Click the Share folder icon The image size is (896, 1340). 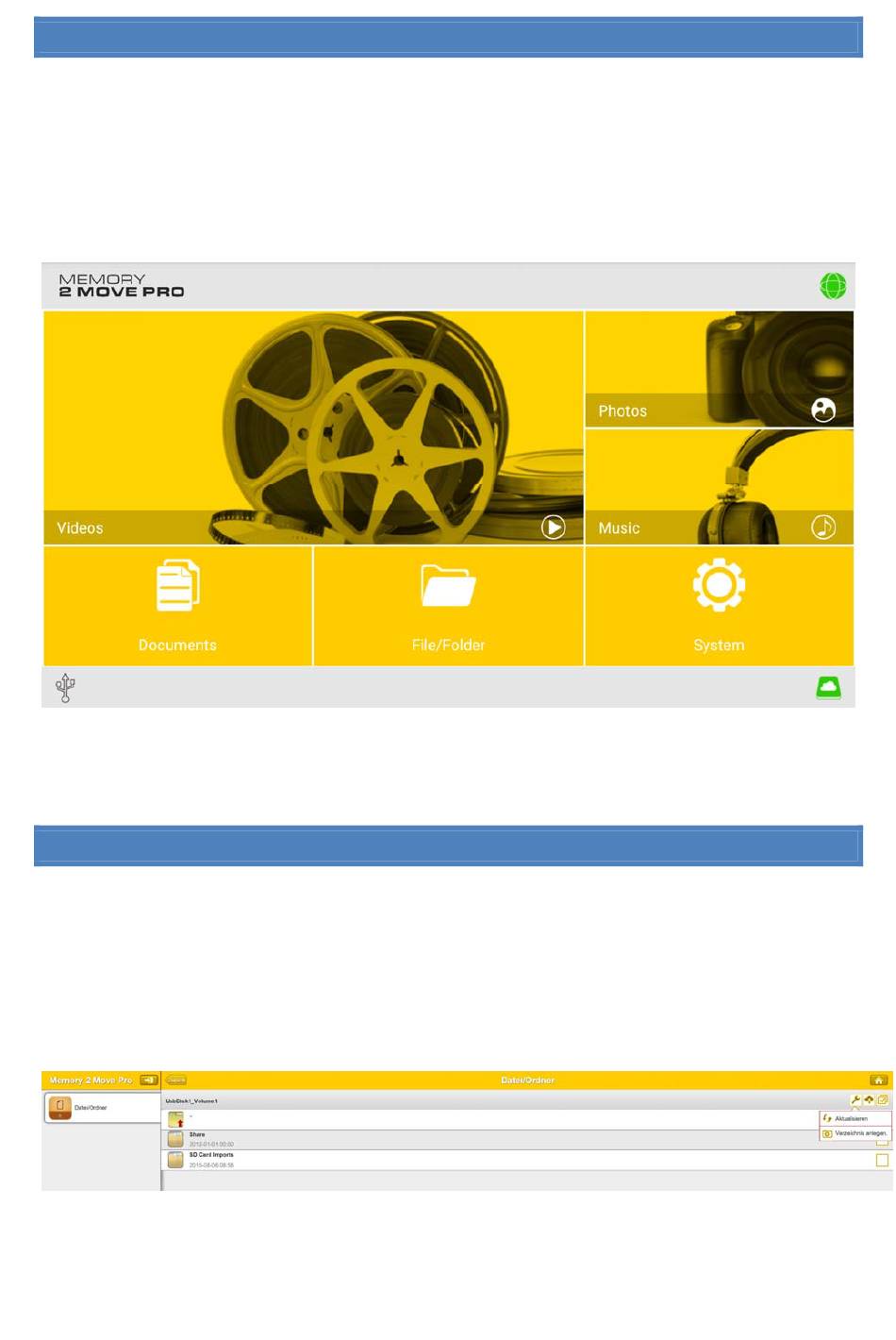175,1140
